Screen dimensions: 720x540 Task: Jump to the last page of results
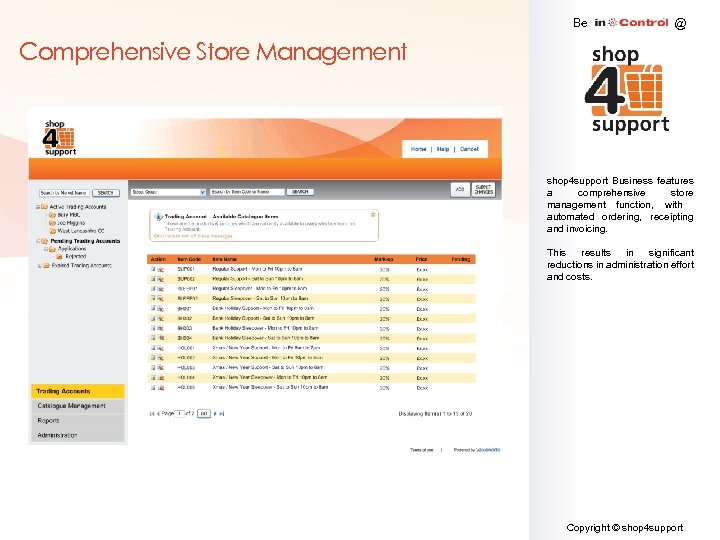222,414
